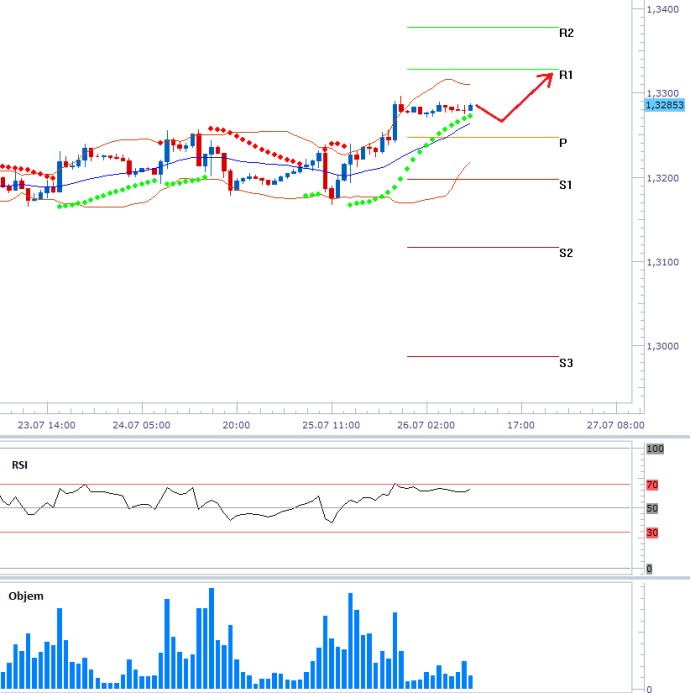Click the S3 support level label
This screenshot has height=693, width=691.
coord(565,363)
